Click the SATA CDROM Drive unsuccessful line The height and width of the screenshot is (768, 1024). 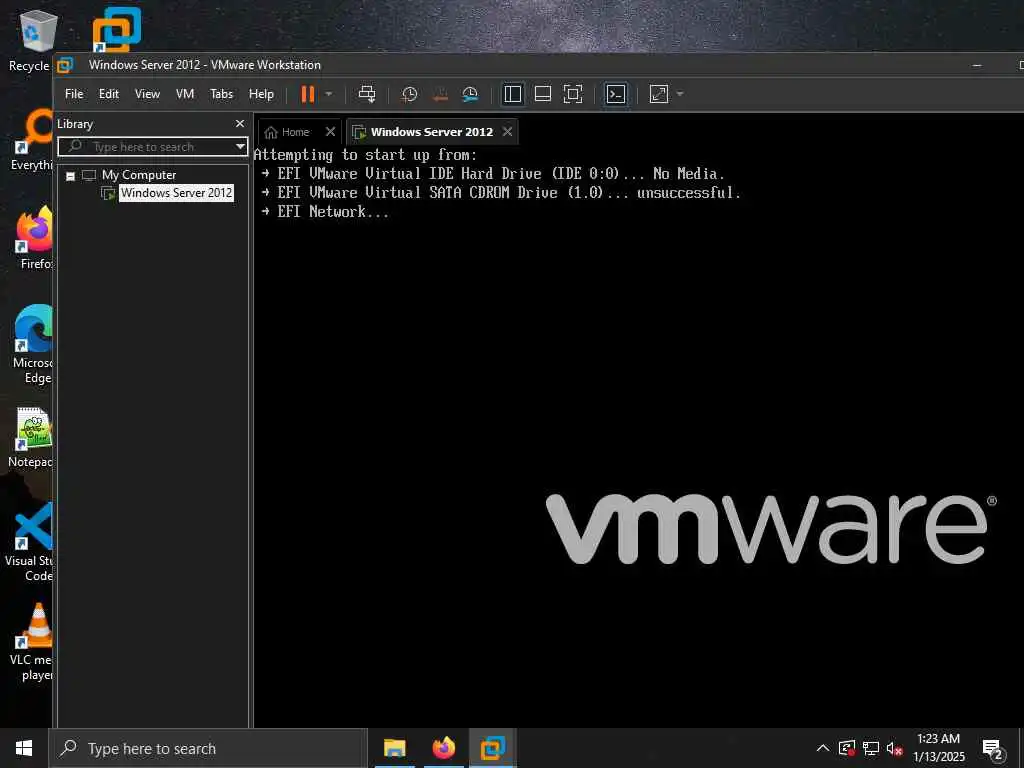pyautogui.click(x=501, y=193)
